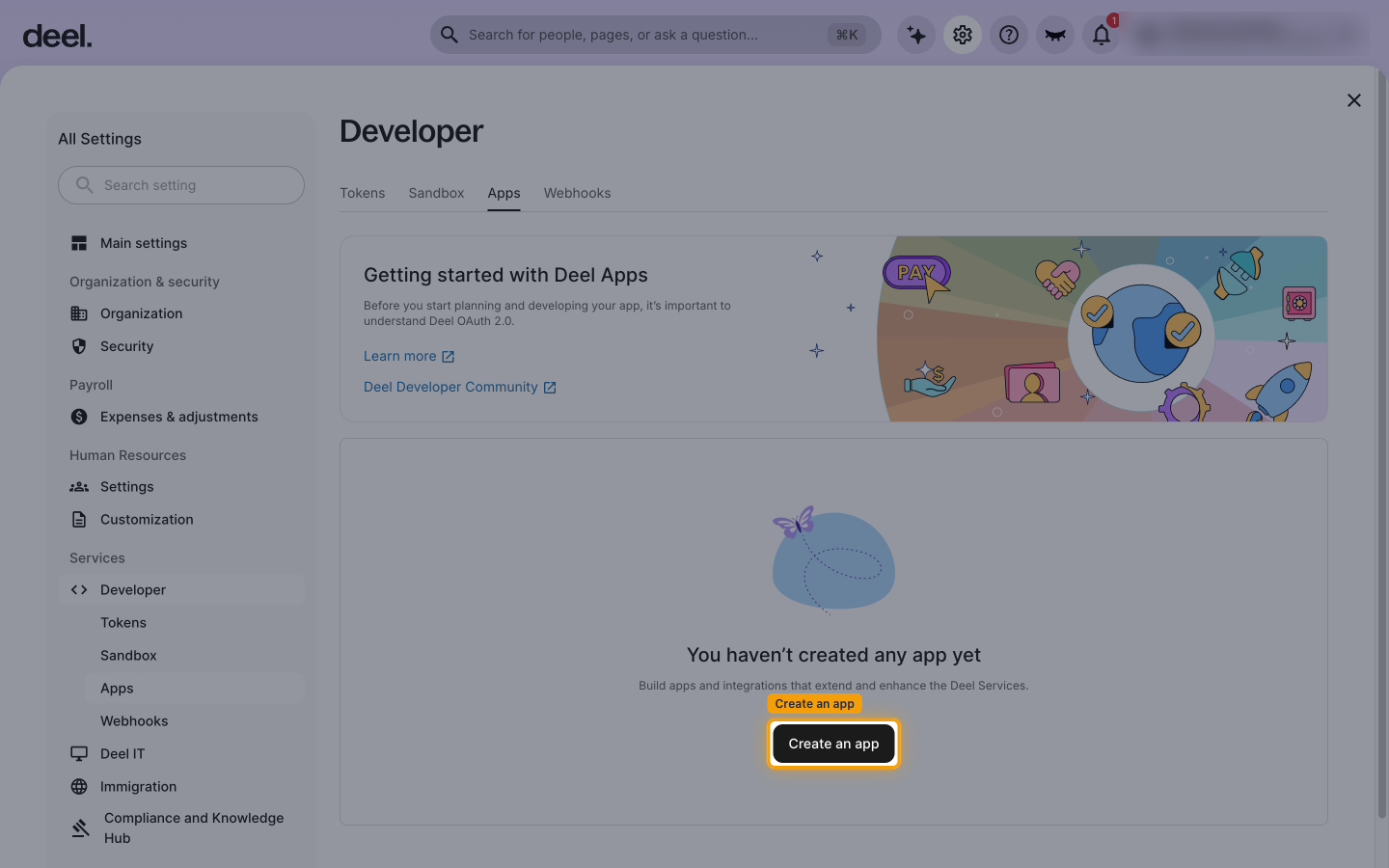Select Tokens under Developer in sidebar

pyautogui.click(x=195, y=623)
